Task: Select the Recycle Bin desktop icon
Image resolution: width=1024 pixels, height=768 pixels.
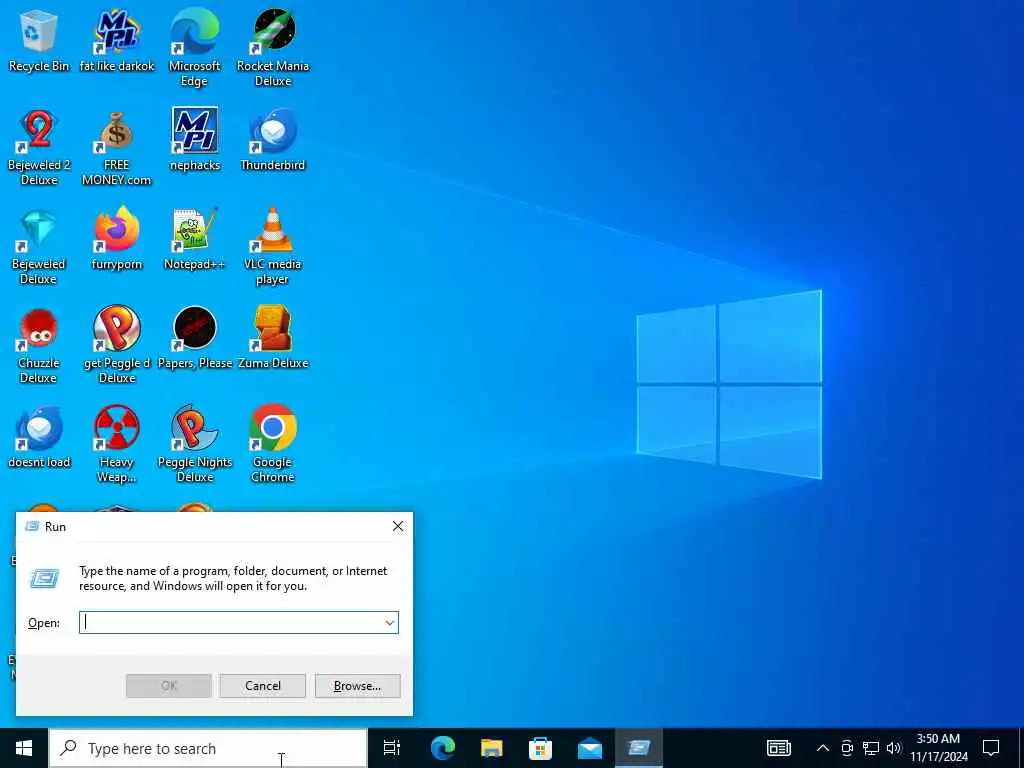Action: 39,40
